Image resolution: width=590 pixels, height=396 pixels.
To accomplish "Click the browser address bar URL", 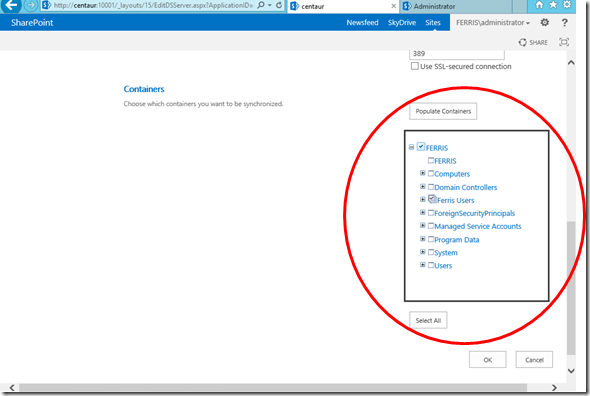I will tap(153, 5).
